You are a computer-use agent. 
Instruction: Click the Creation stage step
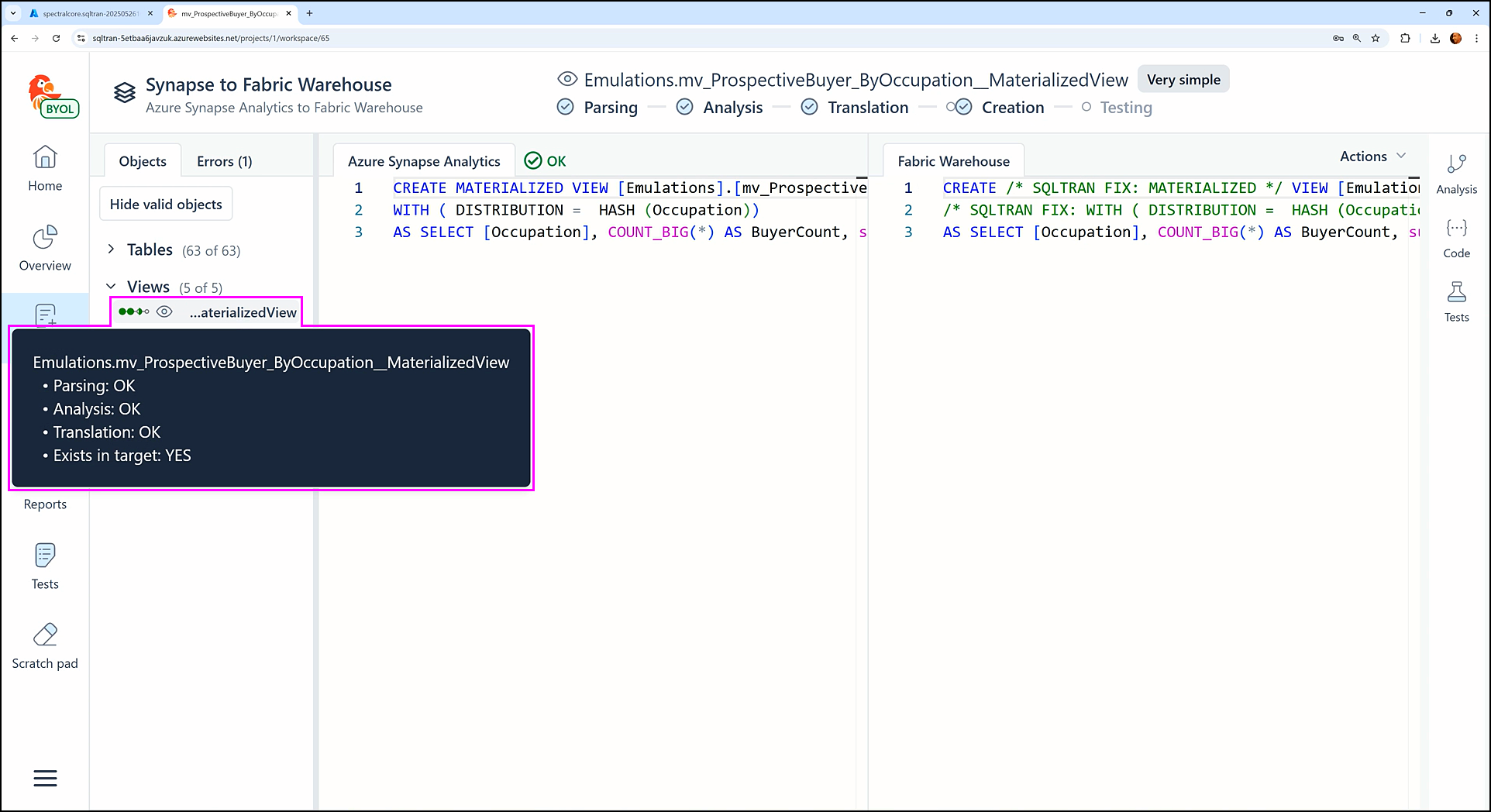click(x=1012, y=108)
